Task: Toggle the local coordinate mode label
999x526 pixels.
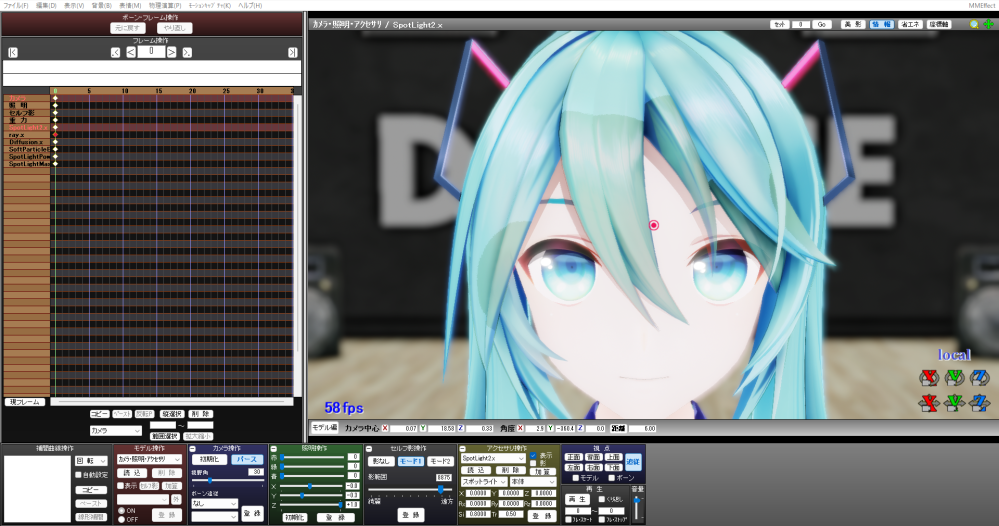Action: click(954, 355)
